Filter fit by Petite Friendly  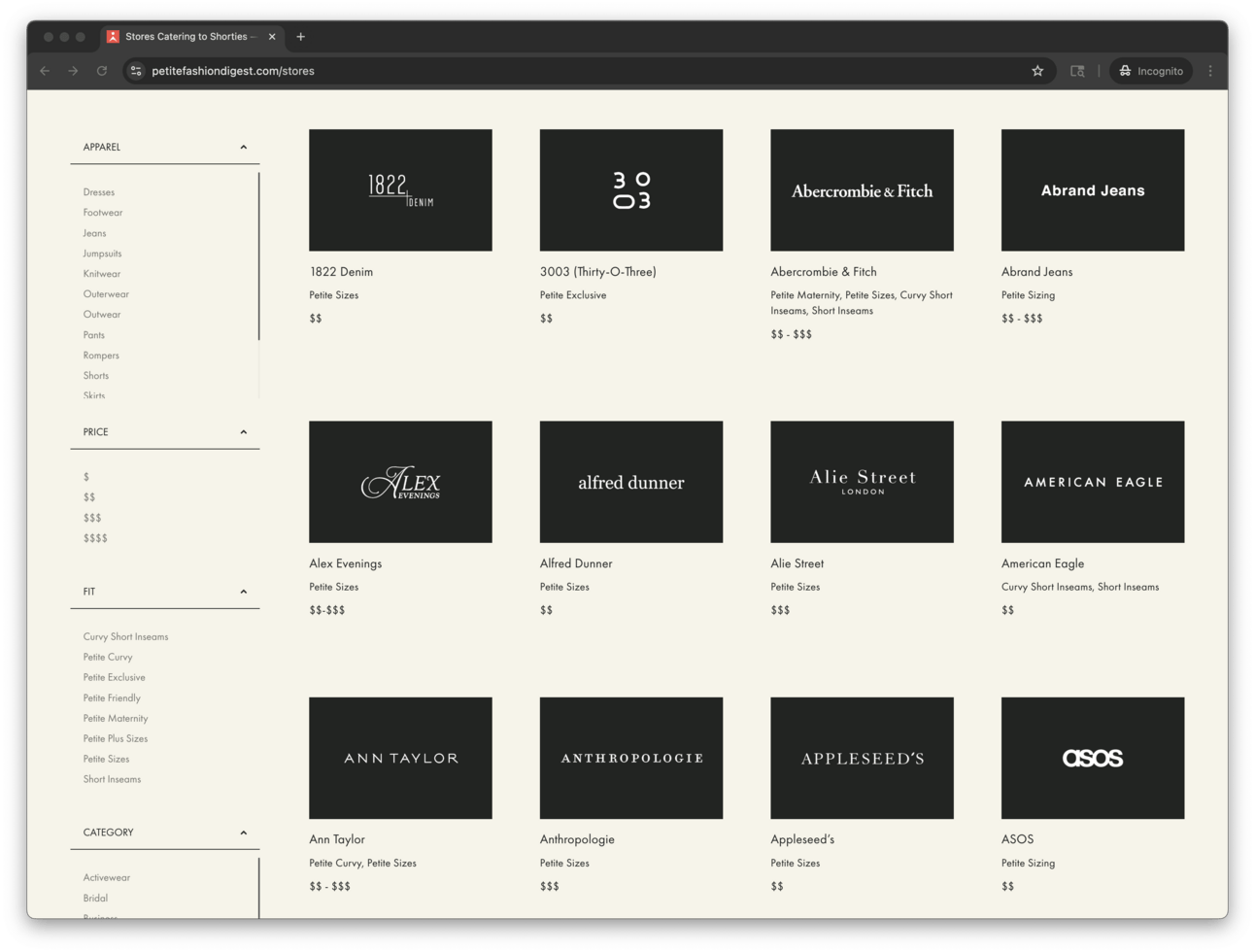tap(112, 698)
